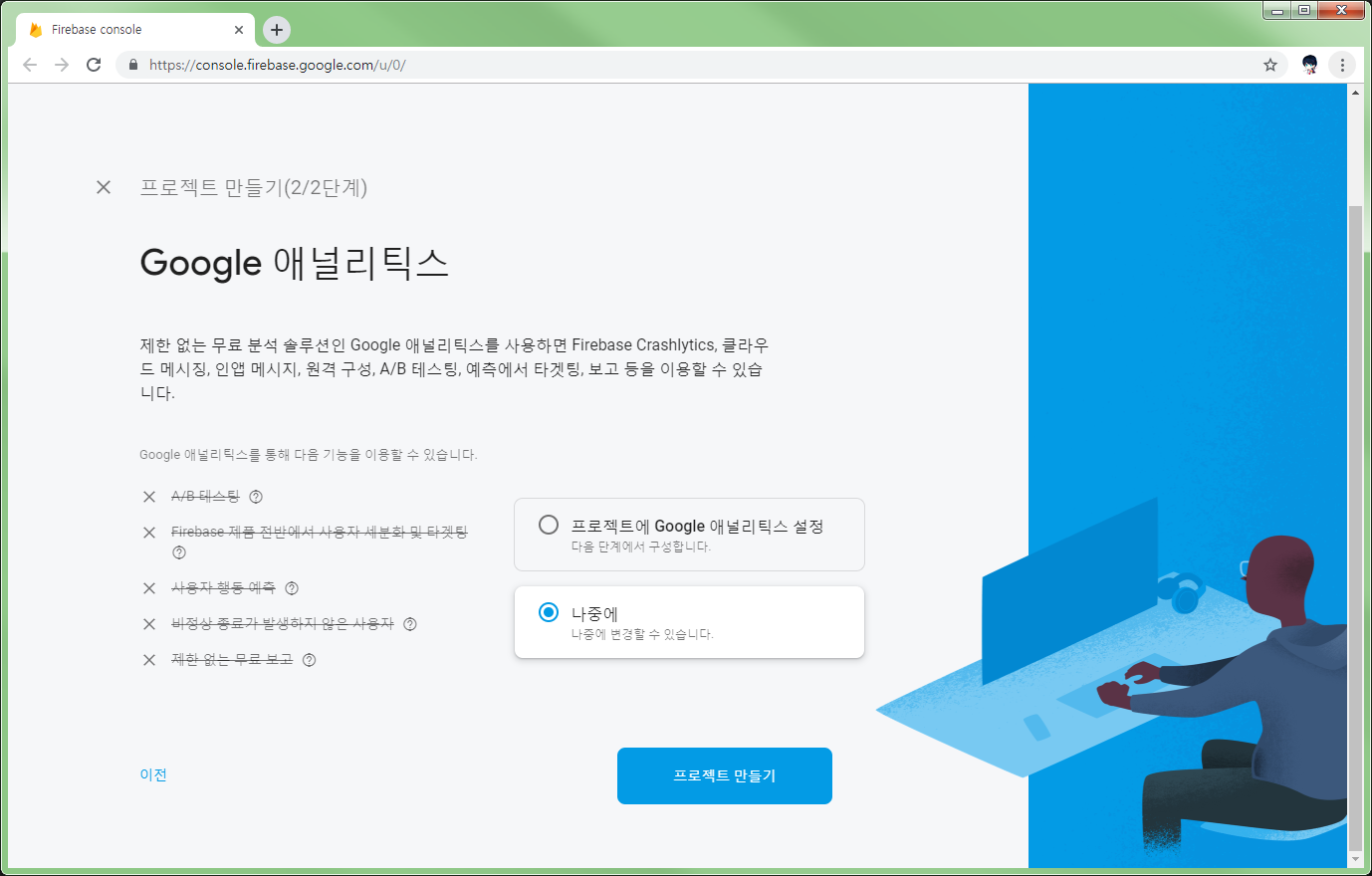Select the Firebase console tab
The height and width of the screenshot is (876, 1372).
135,30
